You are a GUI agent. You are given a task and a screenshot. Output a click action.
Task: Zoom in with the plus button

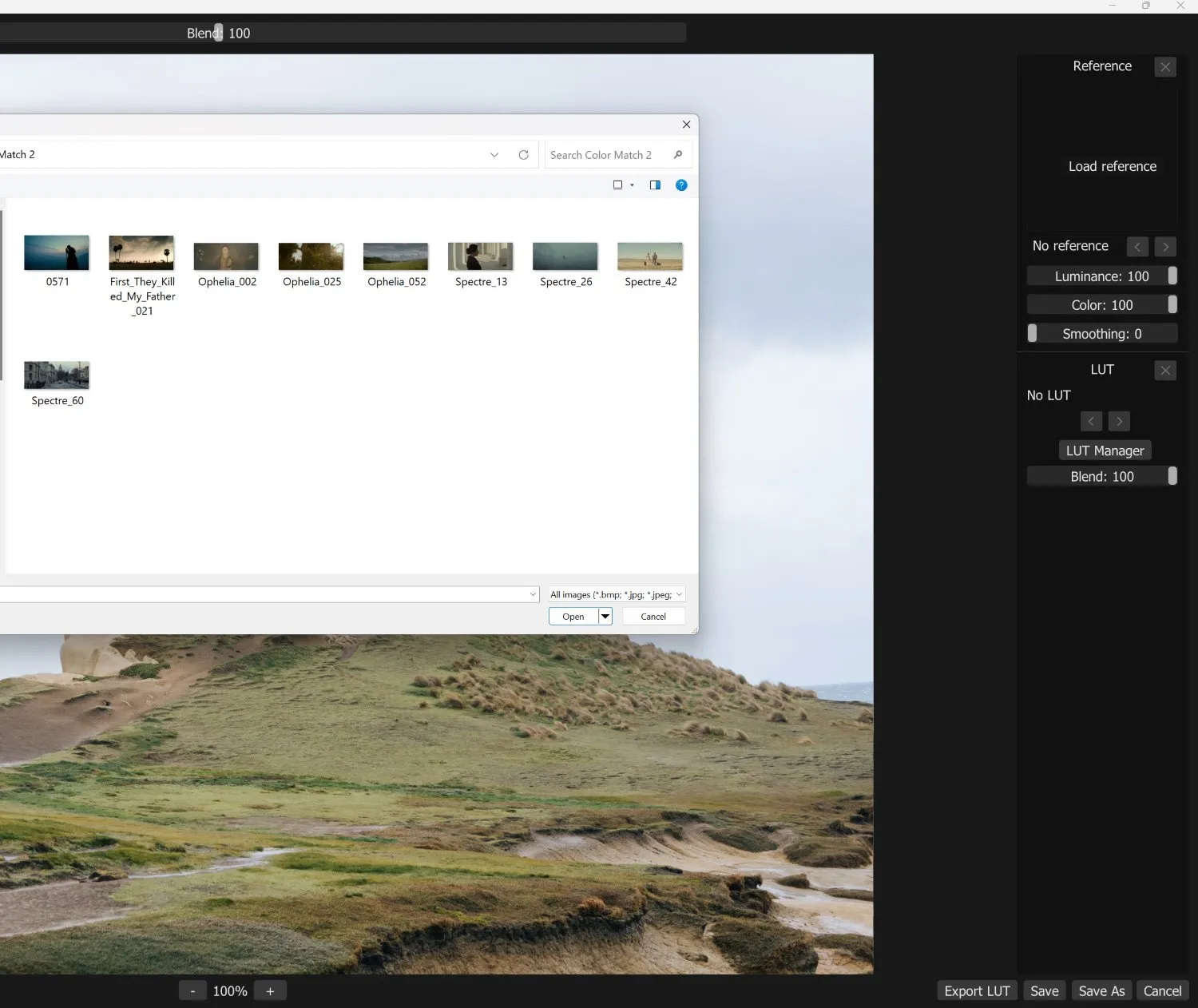270,991
